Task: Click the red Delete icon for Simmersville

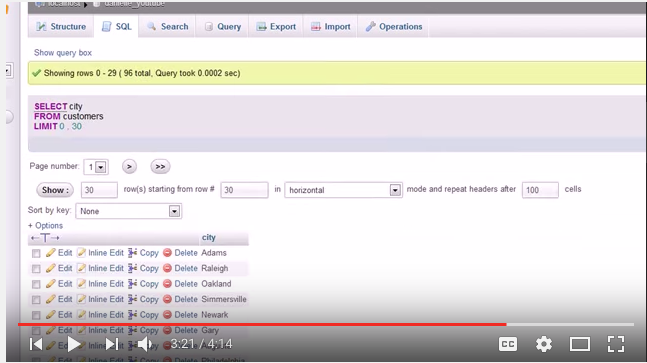Action: point(167,299)
